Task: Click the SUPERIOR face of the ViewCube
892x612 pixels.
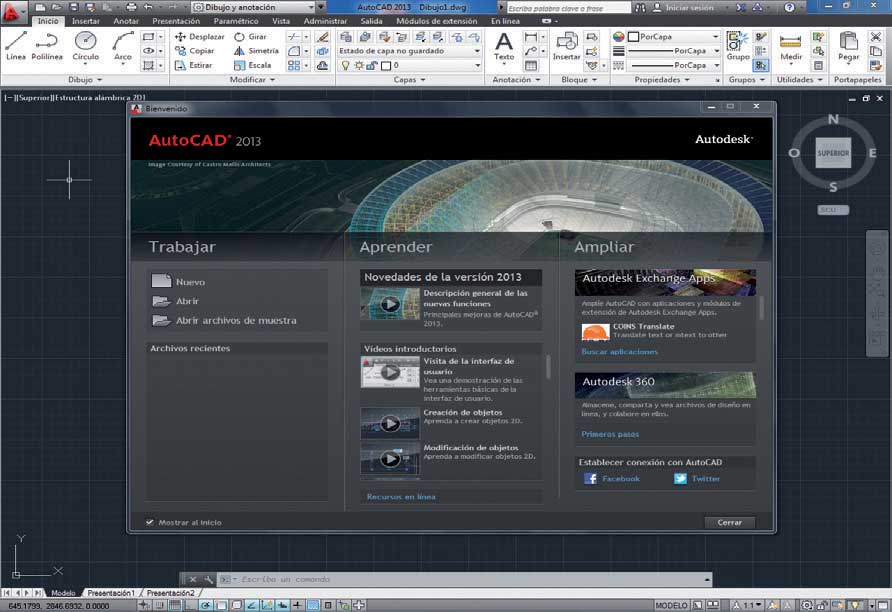Action: coord(833,152)
